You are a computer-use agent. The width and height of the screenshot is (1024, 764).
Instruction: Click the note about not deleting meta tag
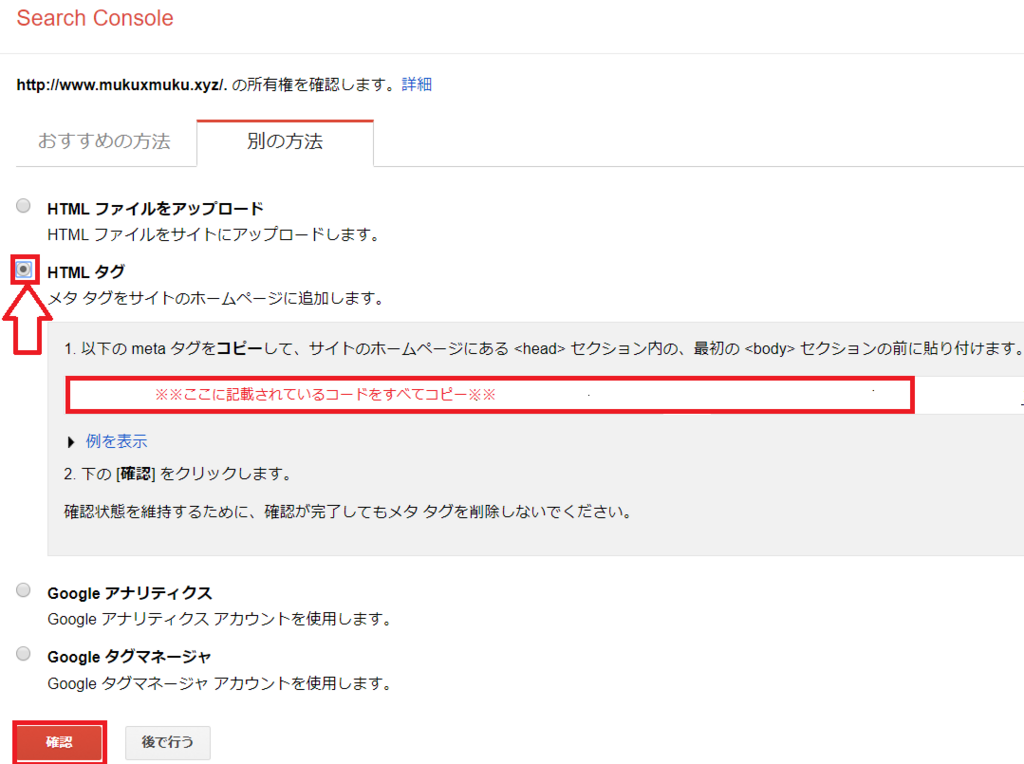point(348,511)
